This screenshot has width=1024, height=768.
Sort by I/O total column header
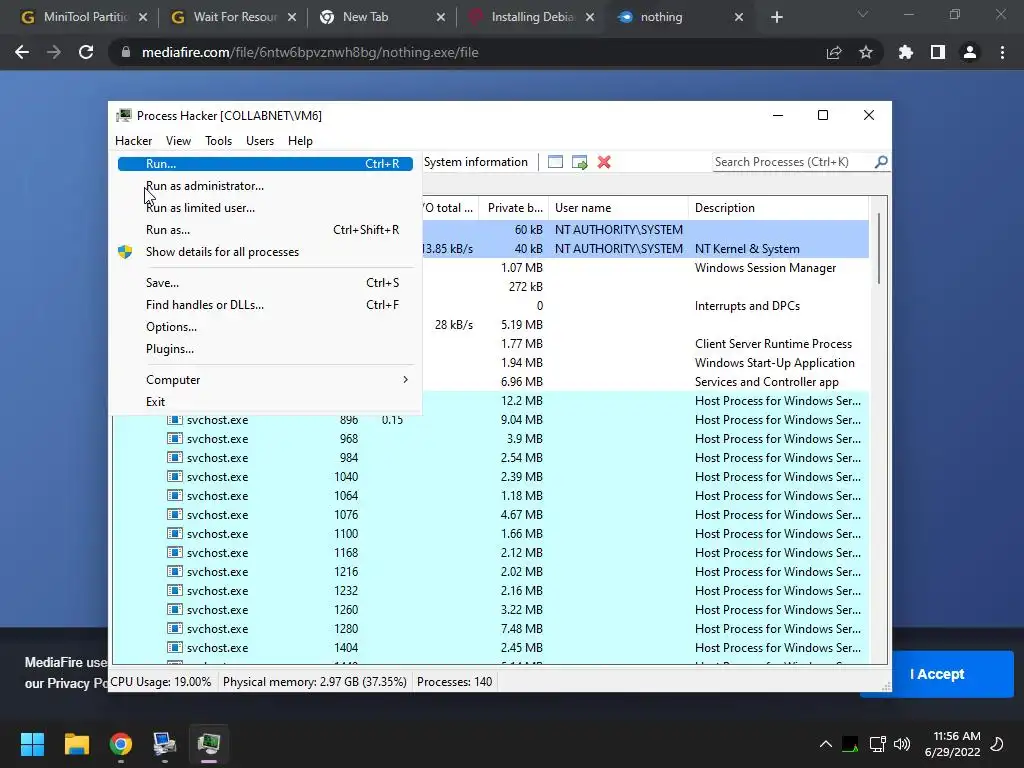pyautogui.click(x=449, y=208)
